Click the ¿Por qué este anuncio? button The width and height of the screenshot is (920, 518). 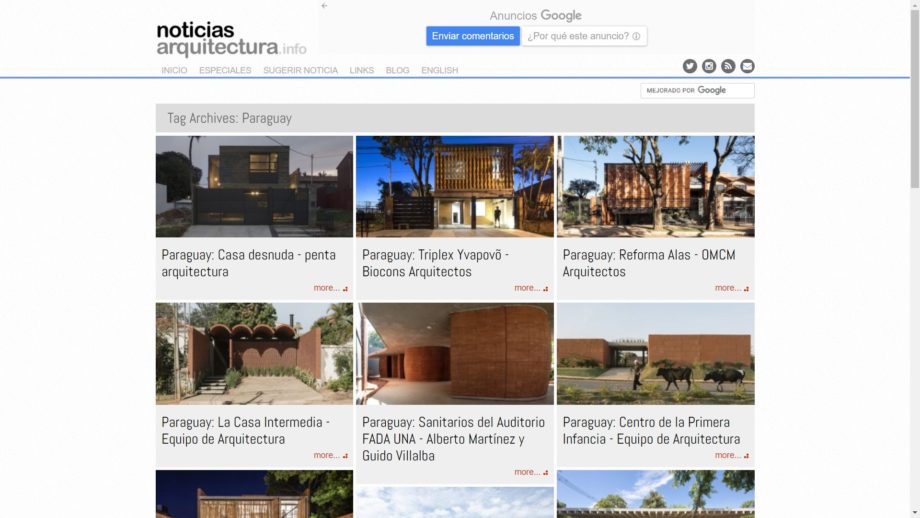point(584,36)
